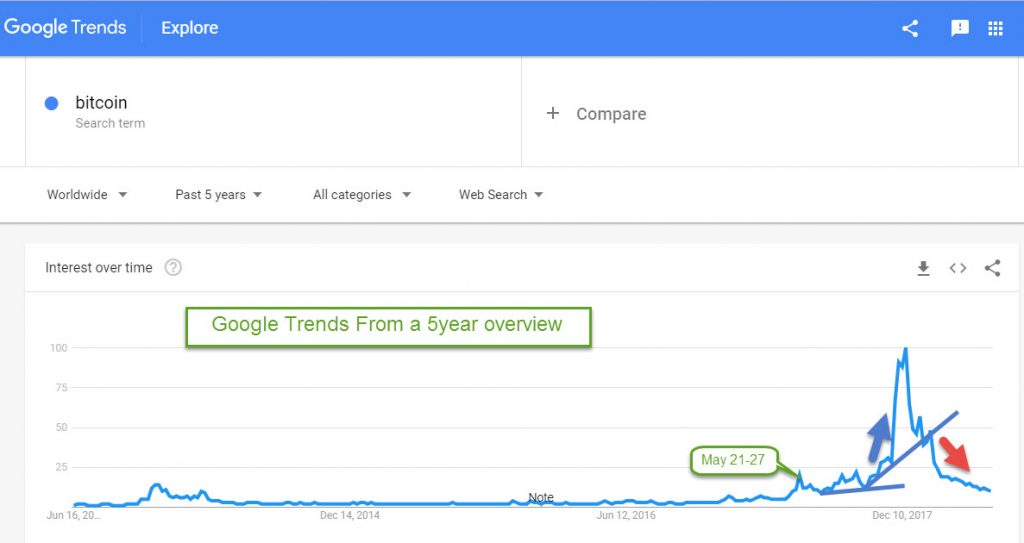
Task: Click the Google Trends logo
Action: pyautogui.click(x=66, y=28)
